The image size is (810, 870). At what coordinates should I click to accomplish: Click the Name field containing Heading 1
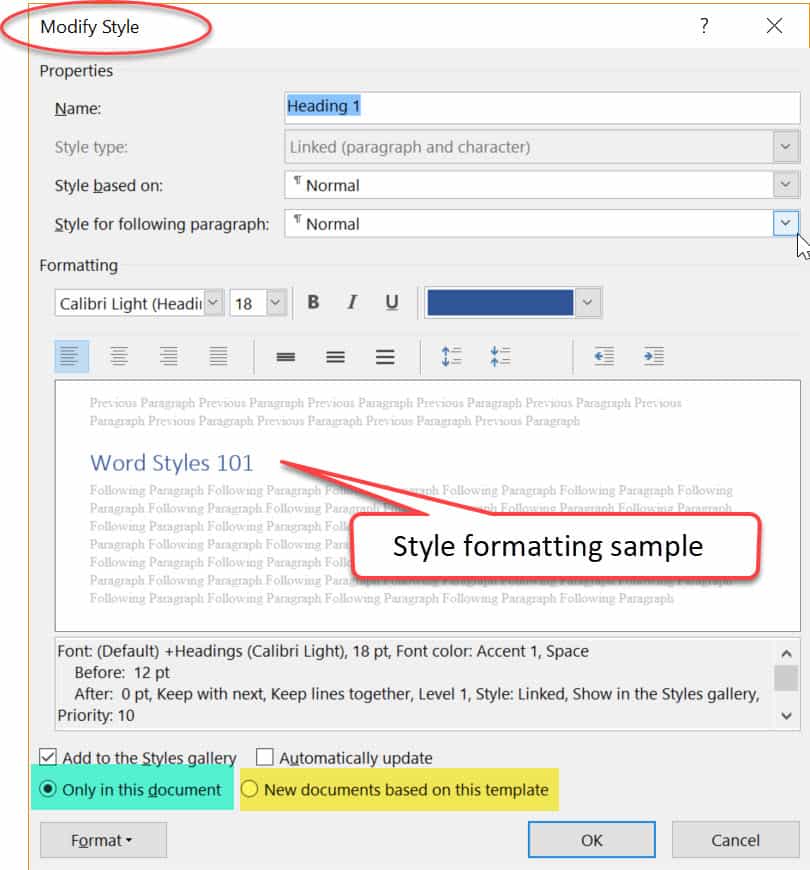click(x=542, y=107)
